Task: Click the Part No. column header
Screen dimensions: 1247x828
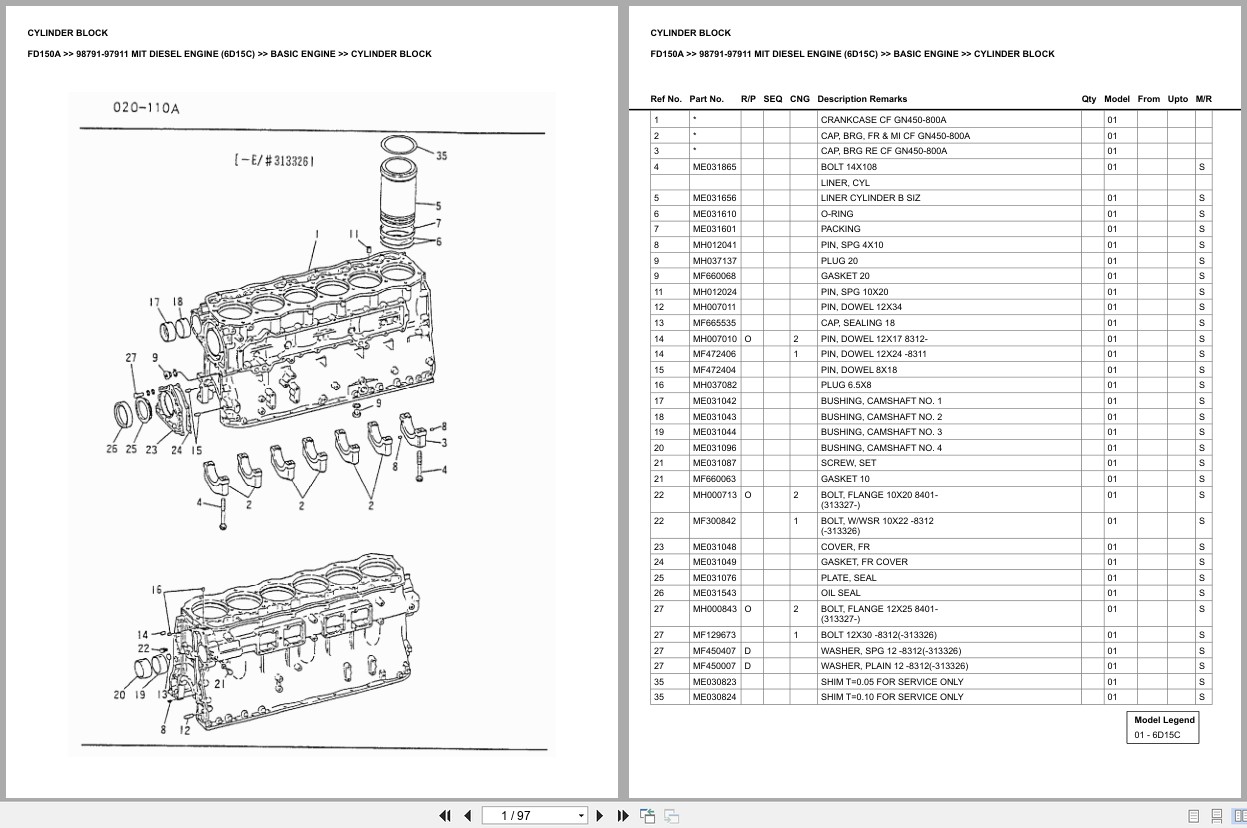Action: pyautogui.click(x=706, y=99)
